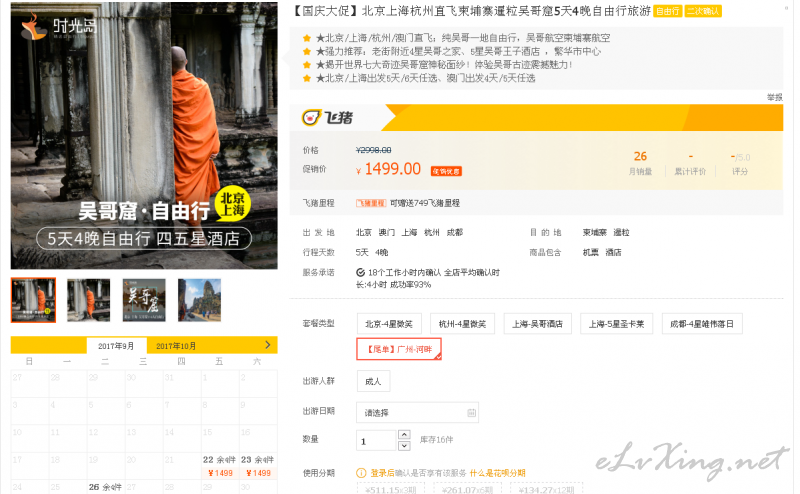This screenshot has height=494, width=800.
Task: Click the 时光岛 shop logo
Action: (x=59, y=27)
